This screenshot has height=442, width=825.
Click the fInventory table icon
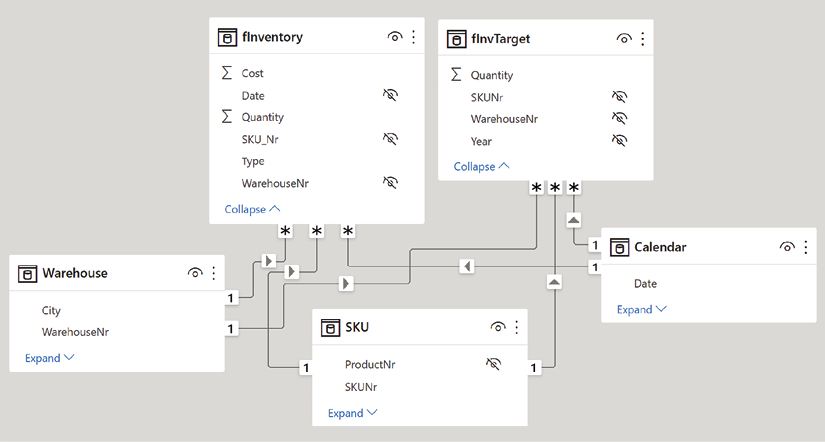click(227, 37)
